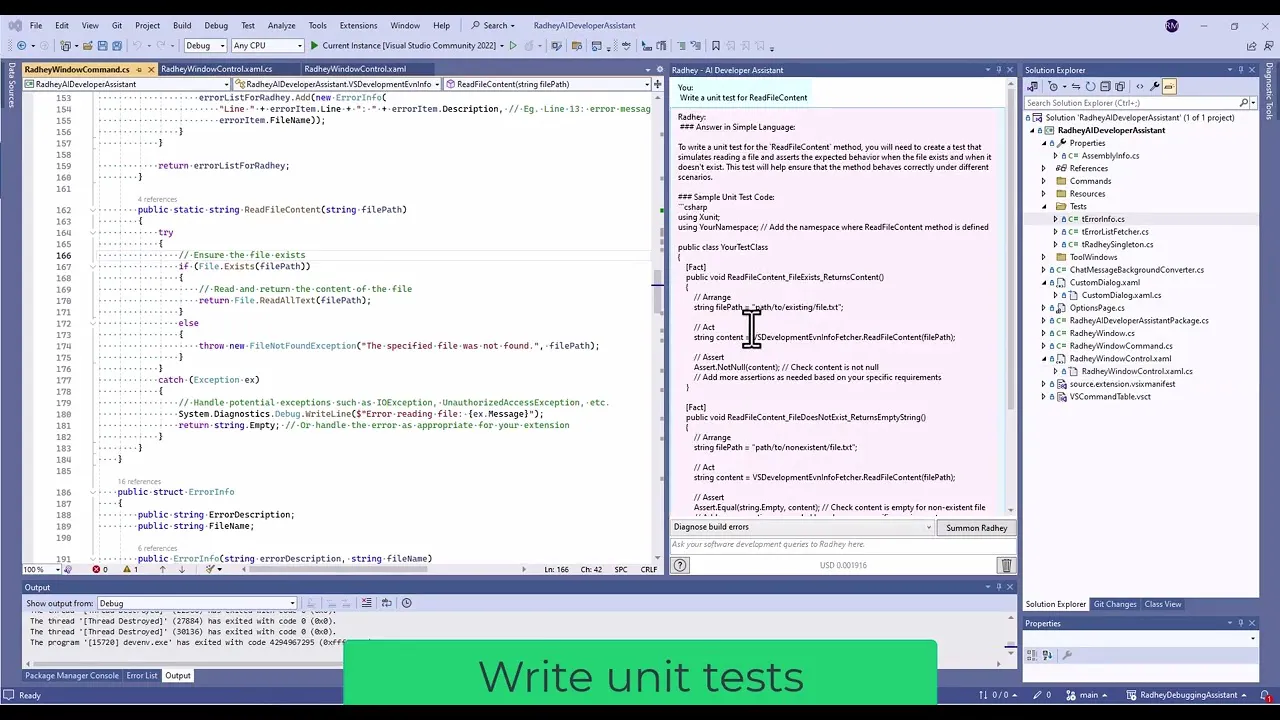Toggle the Categorized view in Properties panel

1033,655
